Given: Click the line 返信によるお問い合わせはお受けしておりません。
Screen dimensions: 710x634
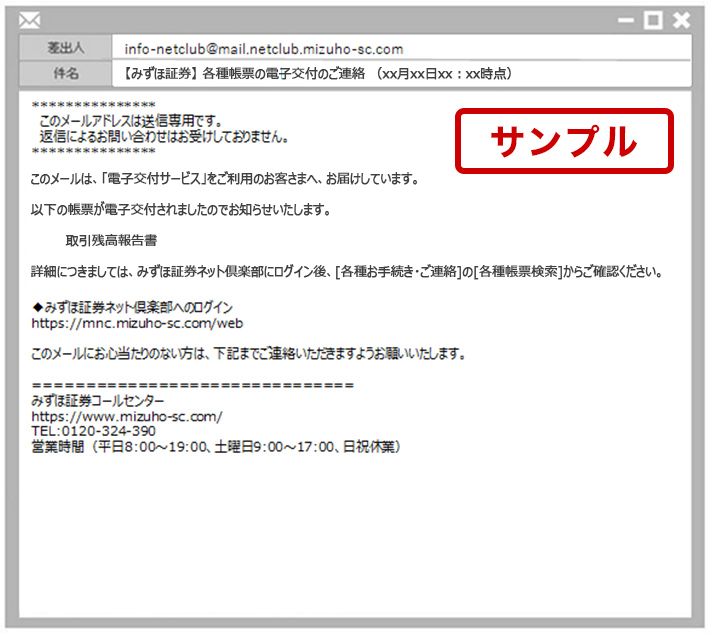Looking at the screenshot, I should point(164,136).
